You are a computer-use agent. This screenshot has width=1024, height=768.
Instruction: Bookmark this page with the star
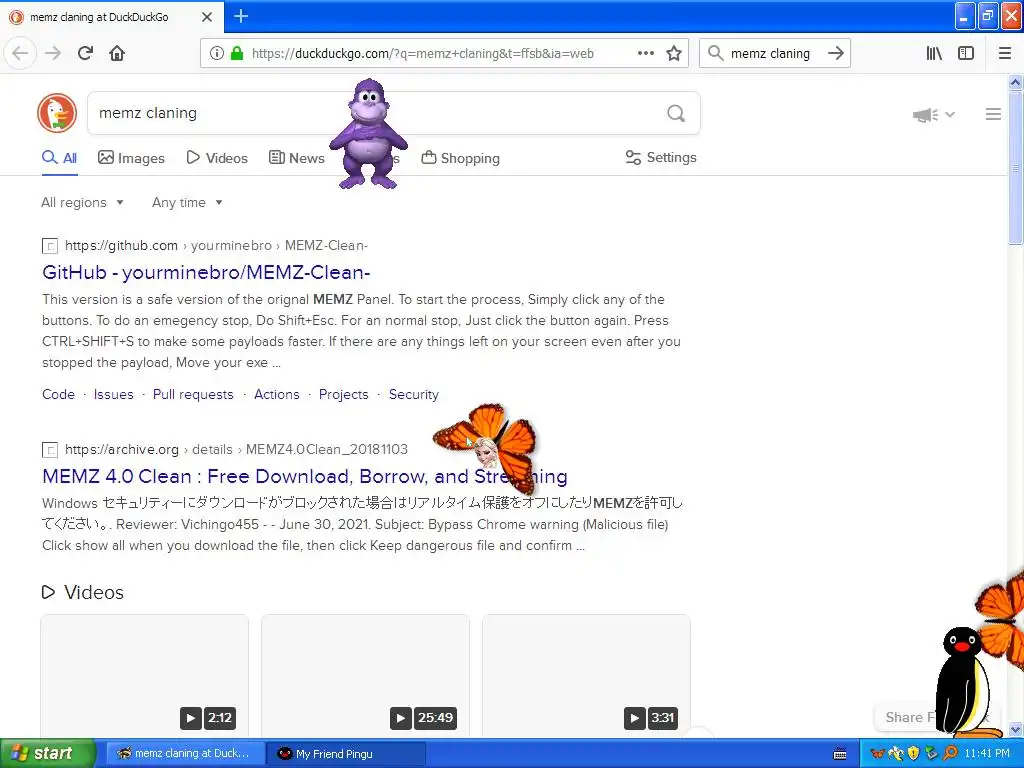click(x=674, y=54)
